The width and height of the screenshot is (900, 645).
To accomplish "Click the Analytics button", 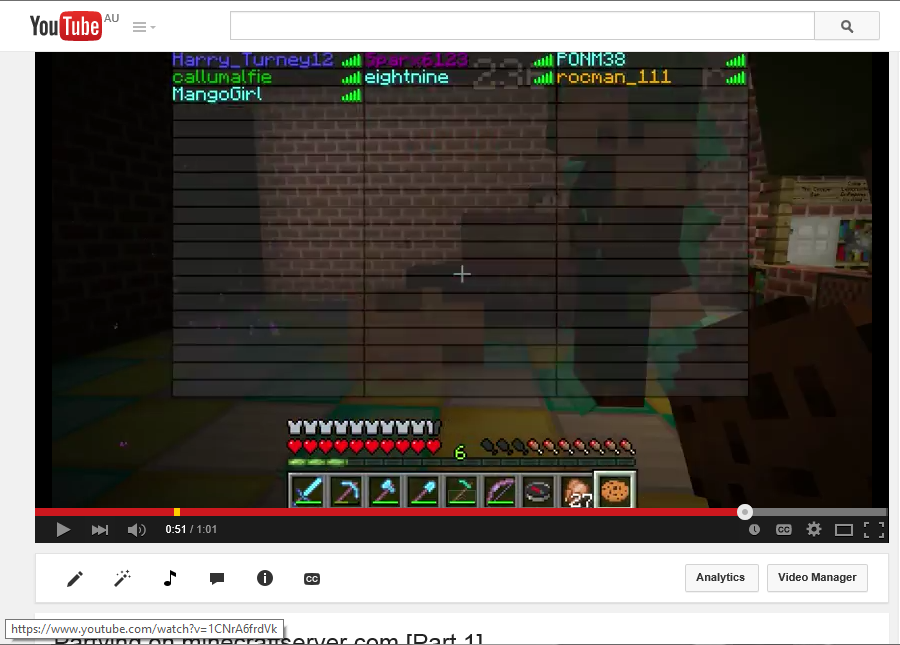I will tap(721, 578).
